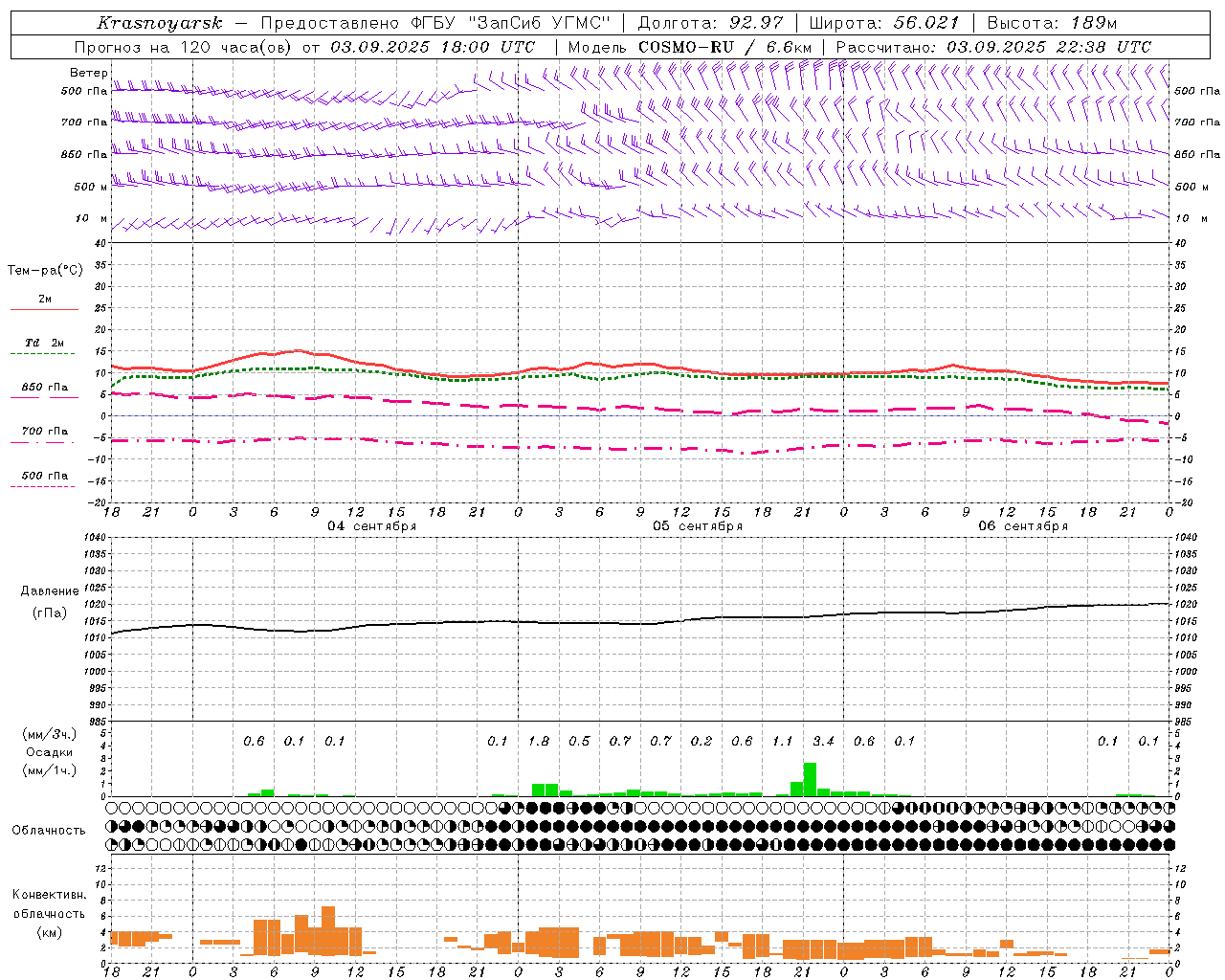Click the Ветер panel label

point(88,73)
